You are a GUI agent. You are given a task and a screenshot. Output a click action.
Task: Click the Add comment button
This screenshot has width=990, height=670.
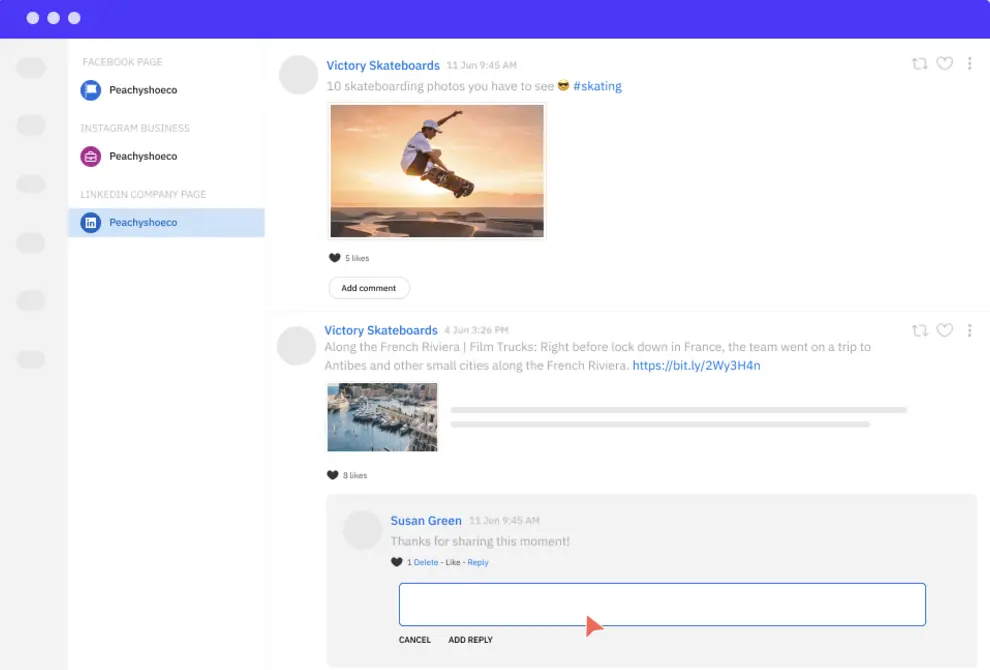(368, 288)
